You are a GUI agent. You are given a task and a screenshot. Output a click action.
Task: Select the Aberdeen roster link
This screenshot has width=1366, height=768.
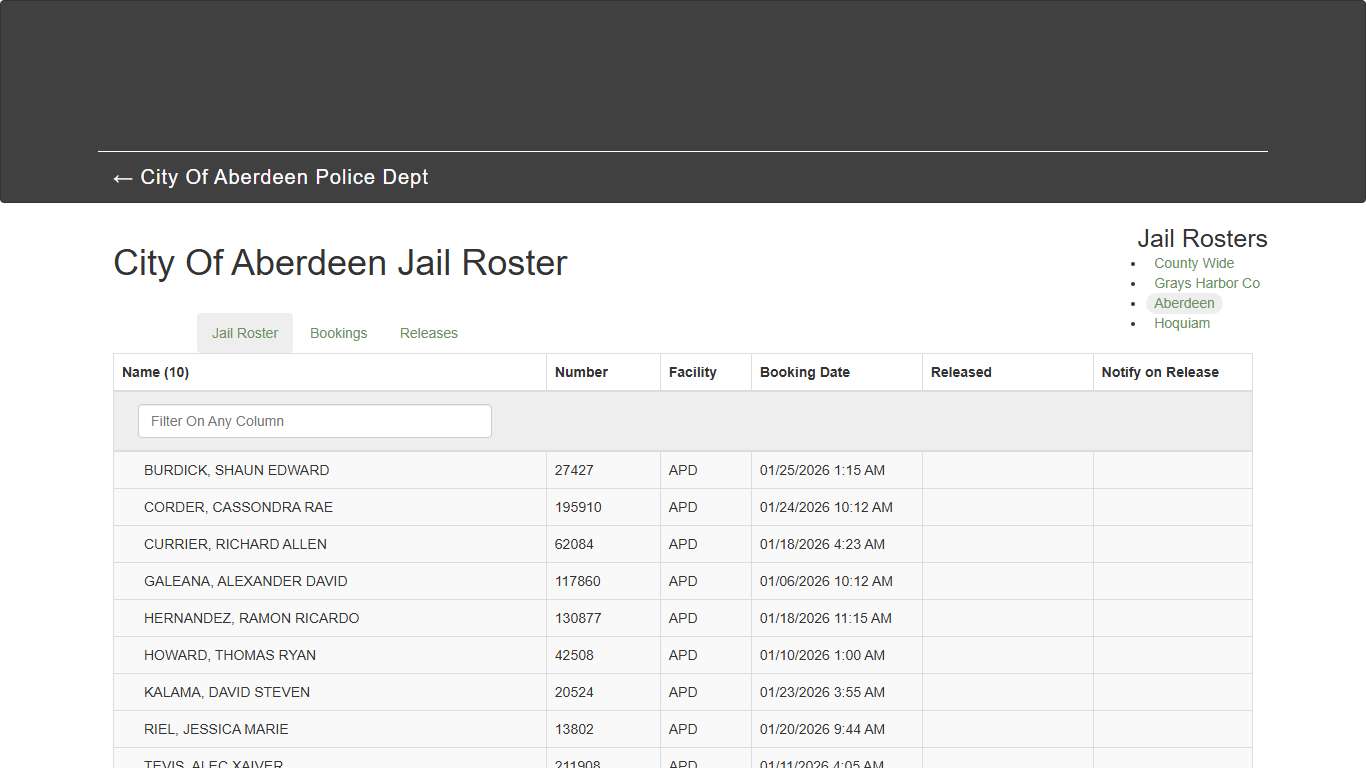tap(1184, 303)
